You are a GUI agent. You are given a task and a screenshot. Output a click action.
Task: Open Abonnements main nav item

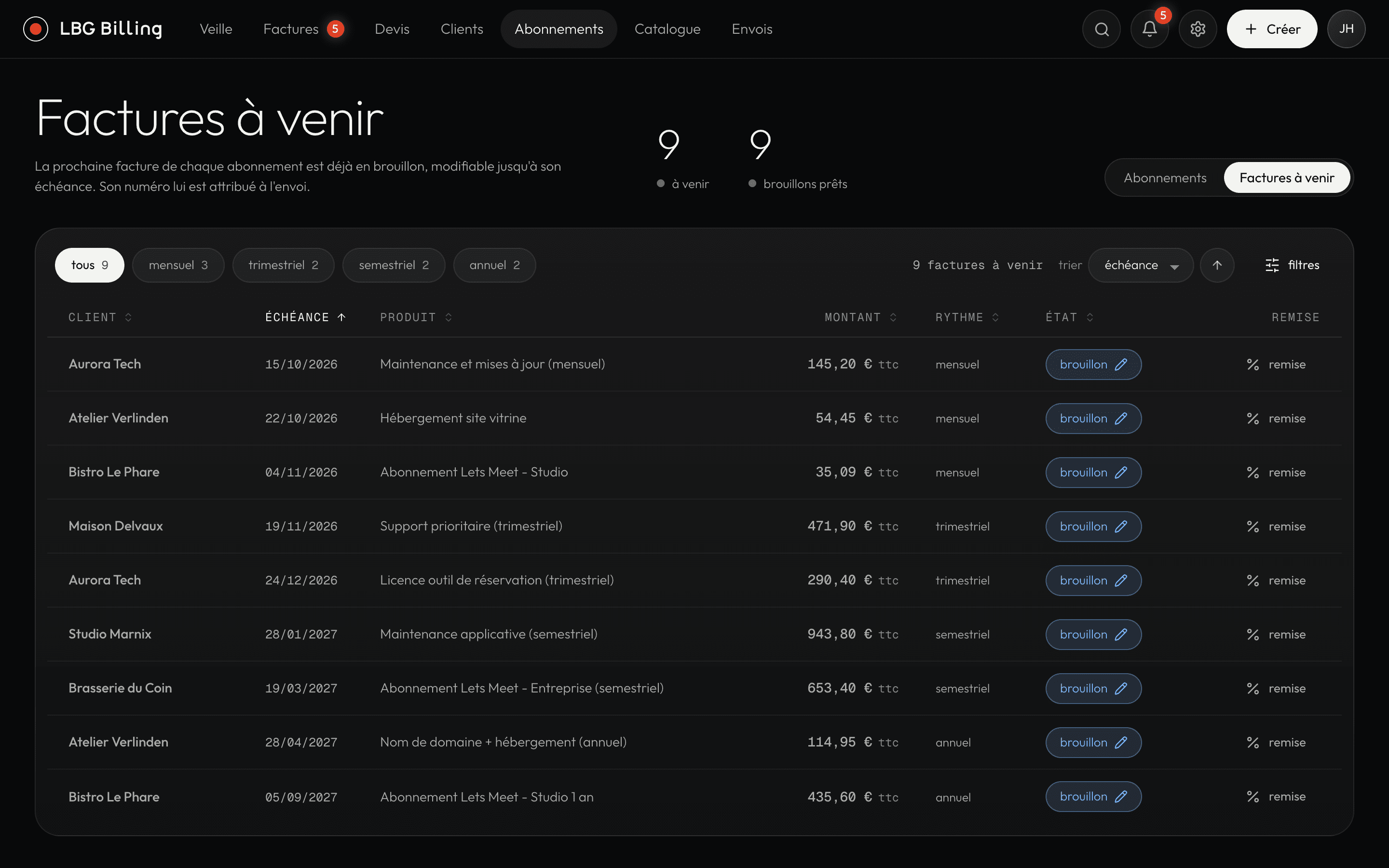click(558, 29)
